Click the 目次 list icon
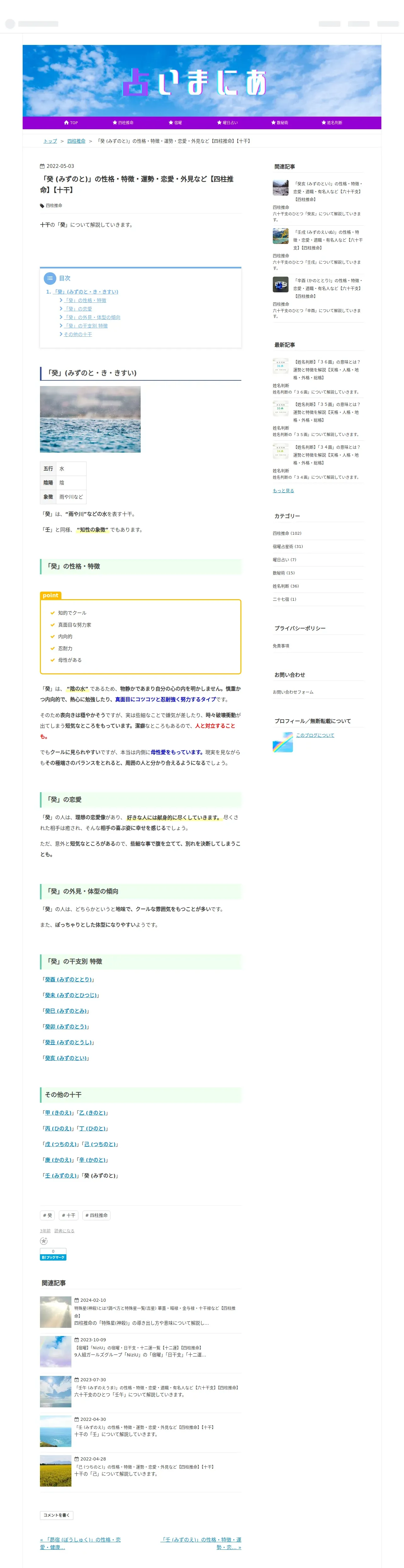 coord(50,278)
